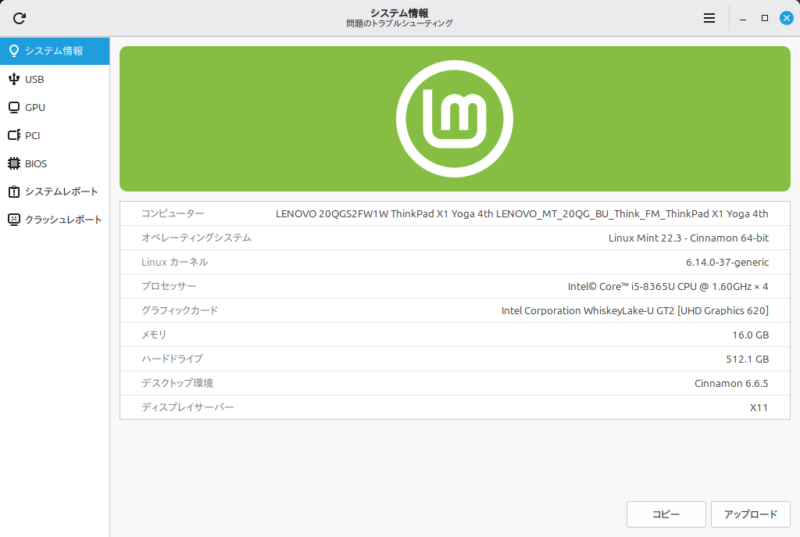Screen dimensions: 800x537
Task: Click the USB icon in the sidebar
Action: 14,79
